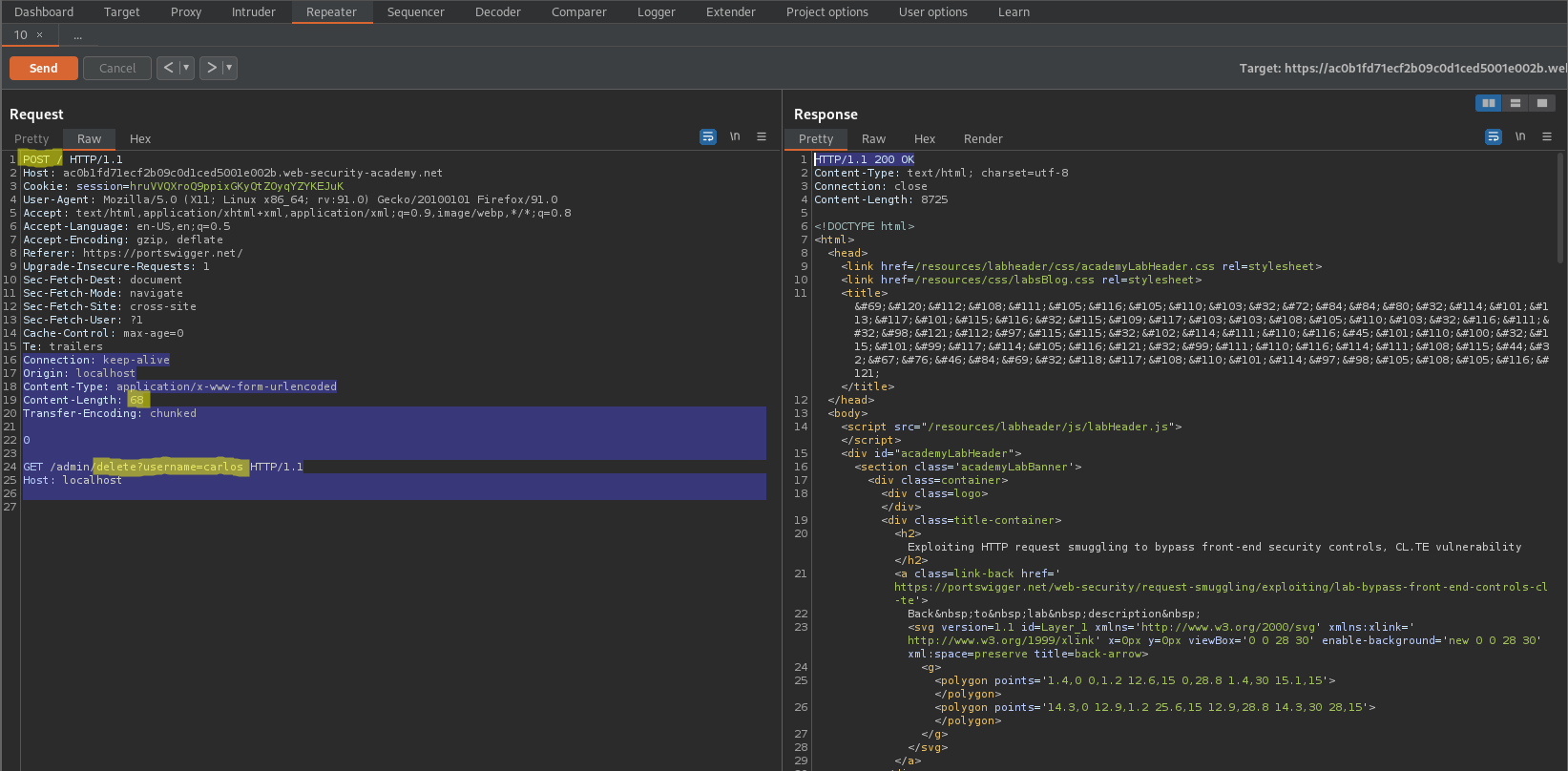The height and width of the screenshot is (771, 1568).
Task: Go back to previous request in history
Action: (168, 68)
